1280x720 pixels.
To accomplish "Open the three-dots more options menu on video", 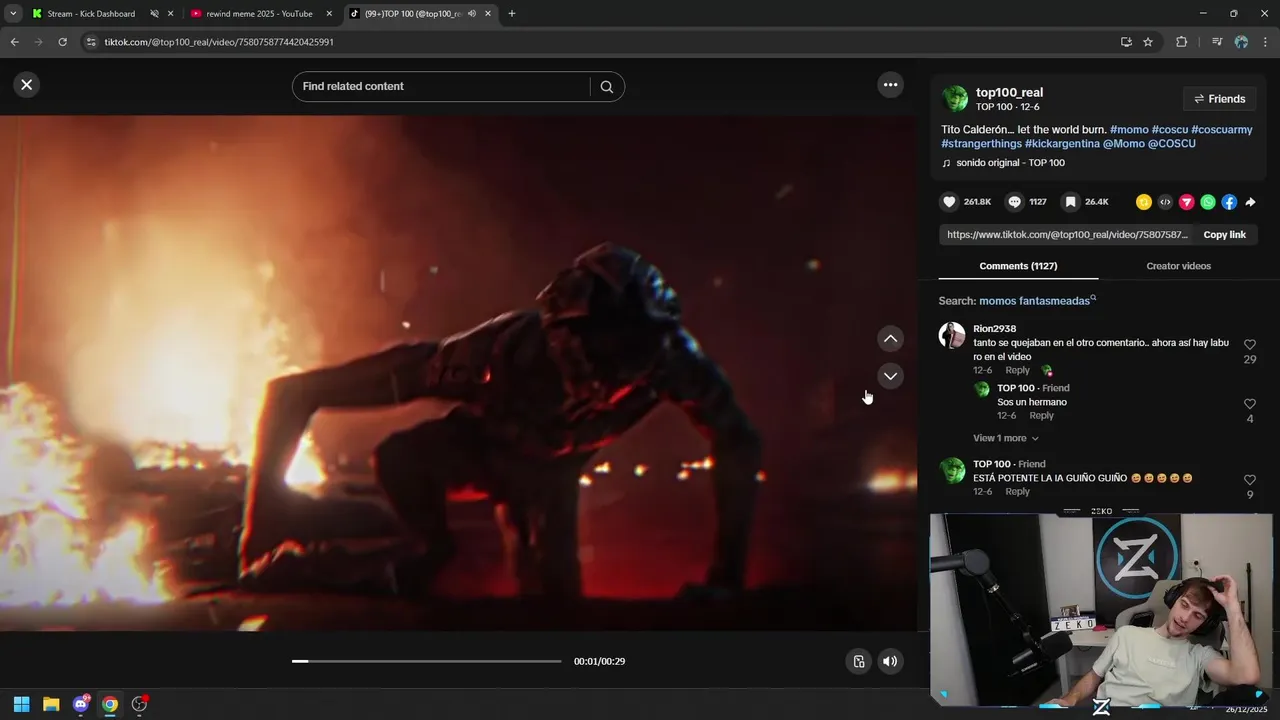I will (x=890, y=85).
